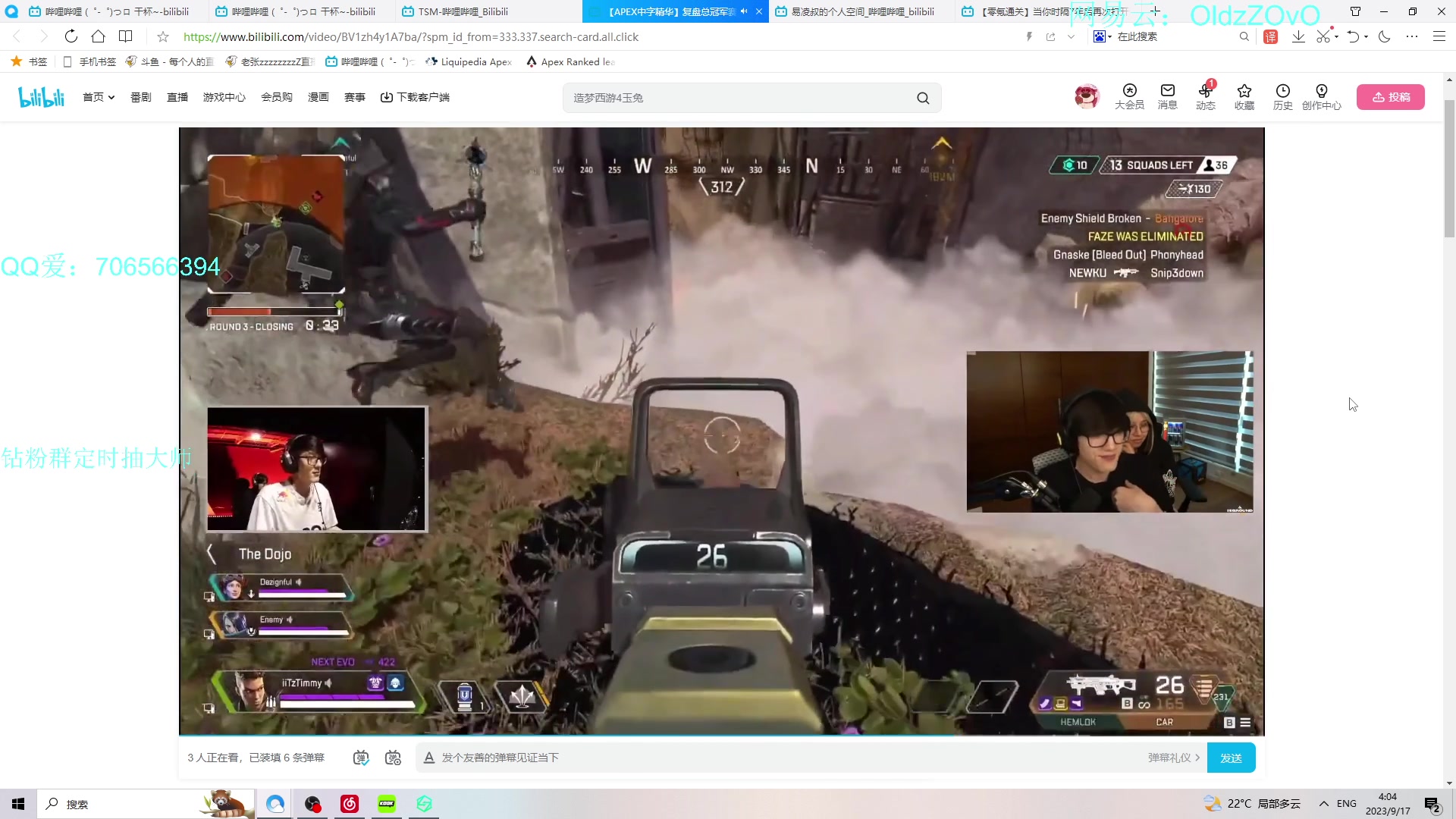Open browser hamburger main menu
Image resolution: width=1456 pixels, height=819 pixels.
click(1439, 36)
